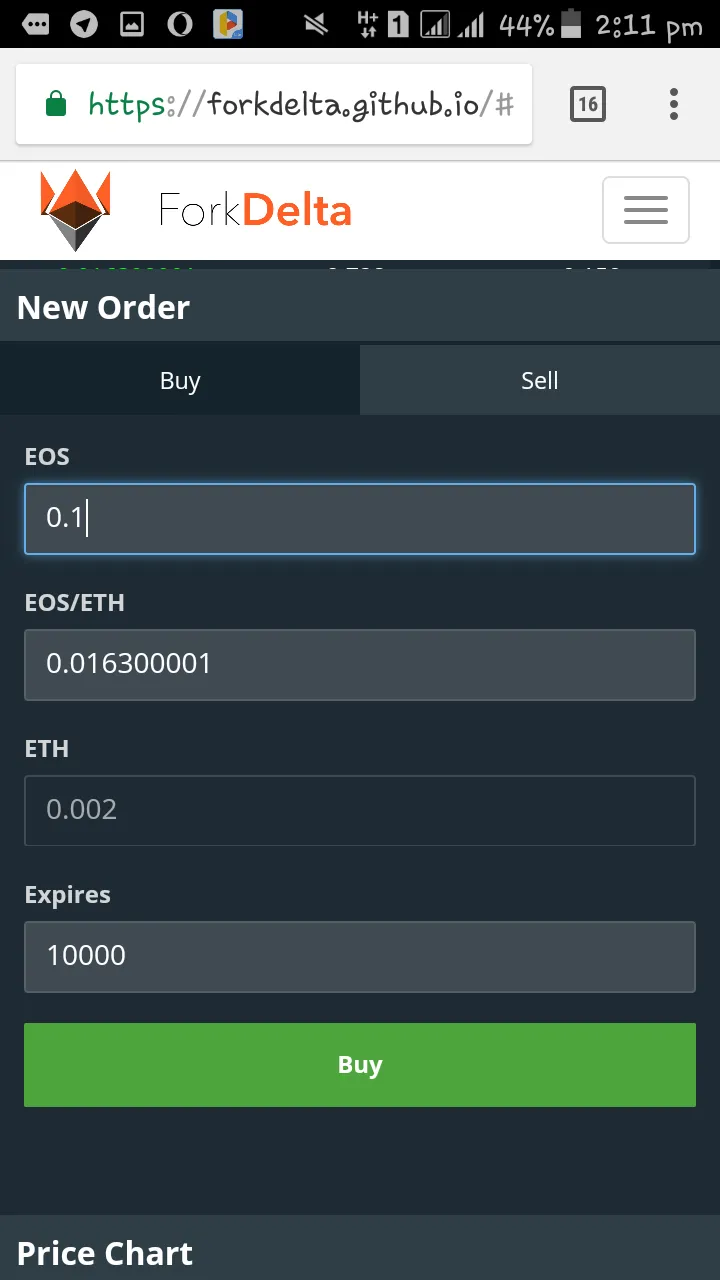Click the ETH total field showing 0.002
720x1280 pixels.
(360, 811)
